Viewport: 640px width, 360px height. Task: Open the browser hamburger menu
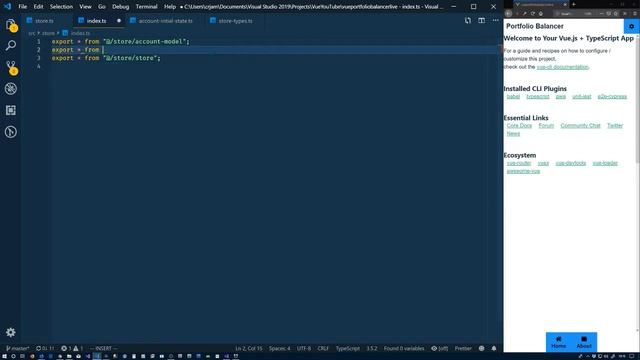point(636,13)
